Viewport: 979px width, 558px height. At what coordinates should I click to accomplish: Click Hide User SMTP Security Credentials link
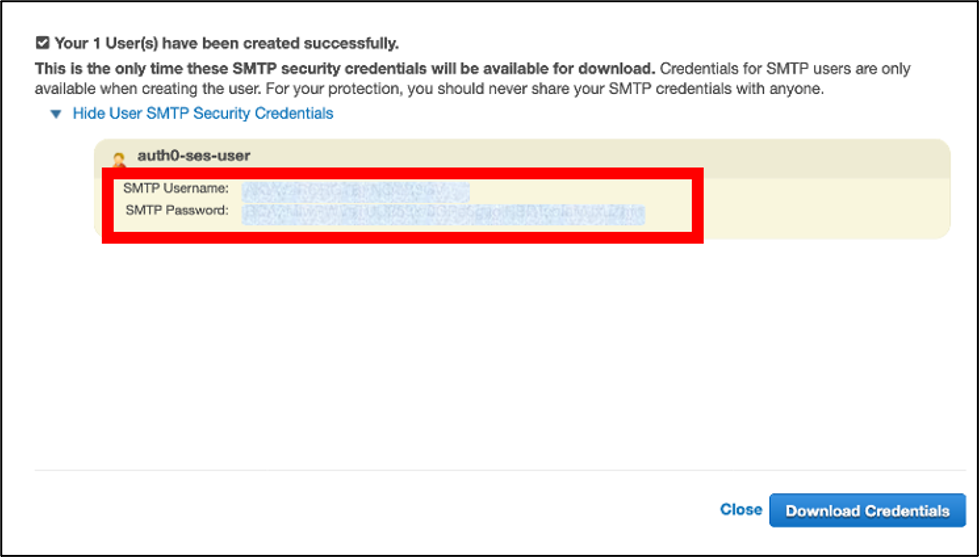point(203,114)
